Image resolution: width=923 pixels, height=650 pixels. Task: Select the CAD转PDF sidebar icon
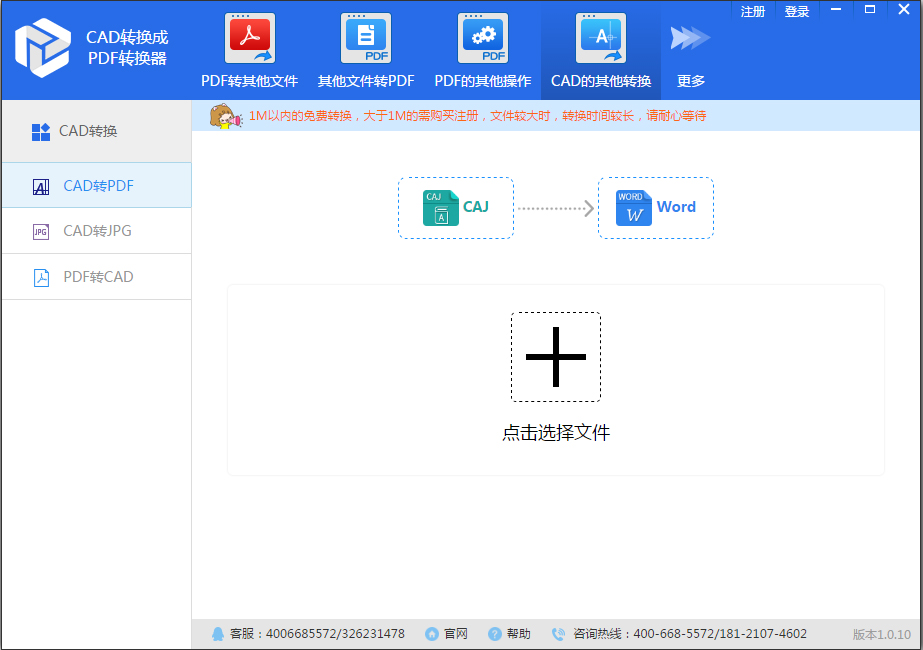point(42,185)
